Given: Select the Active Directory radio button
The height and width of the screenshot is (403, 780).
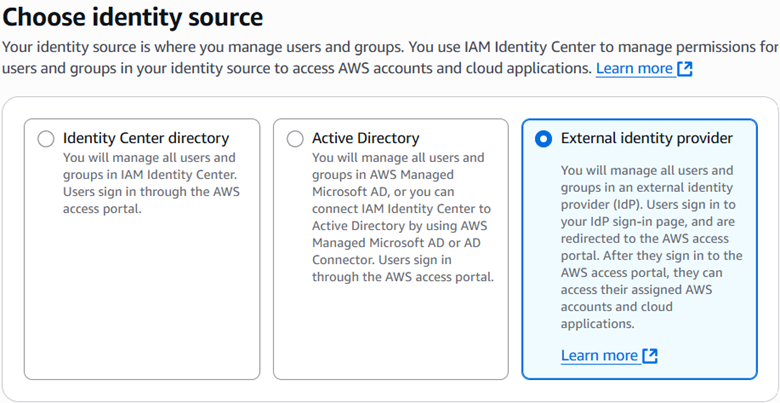Looking at the screenshot, I should 295,139.
